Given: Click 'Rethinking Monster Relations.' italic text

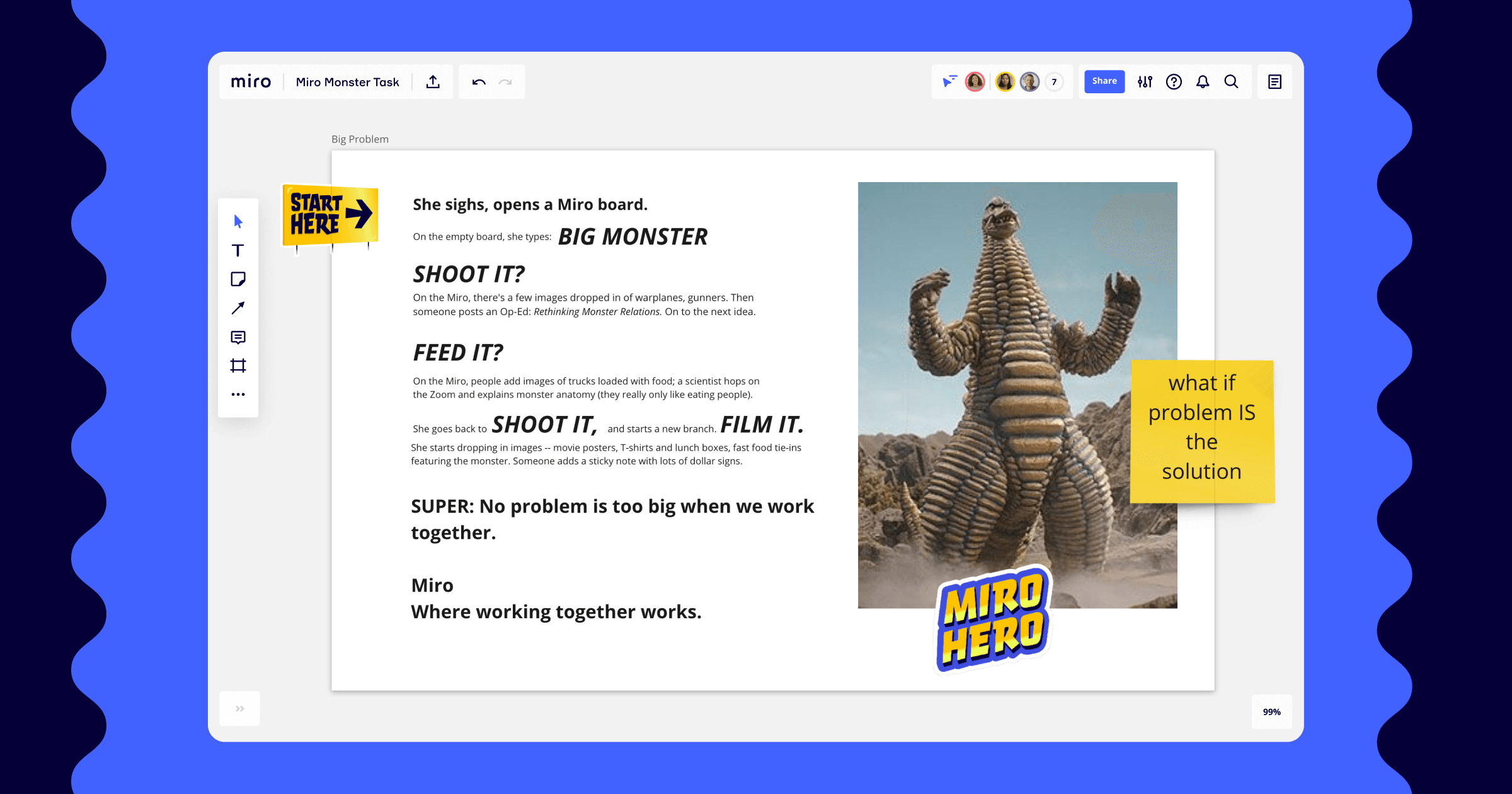Looking at the screenshot, I should (x=598, y=312).
